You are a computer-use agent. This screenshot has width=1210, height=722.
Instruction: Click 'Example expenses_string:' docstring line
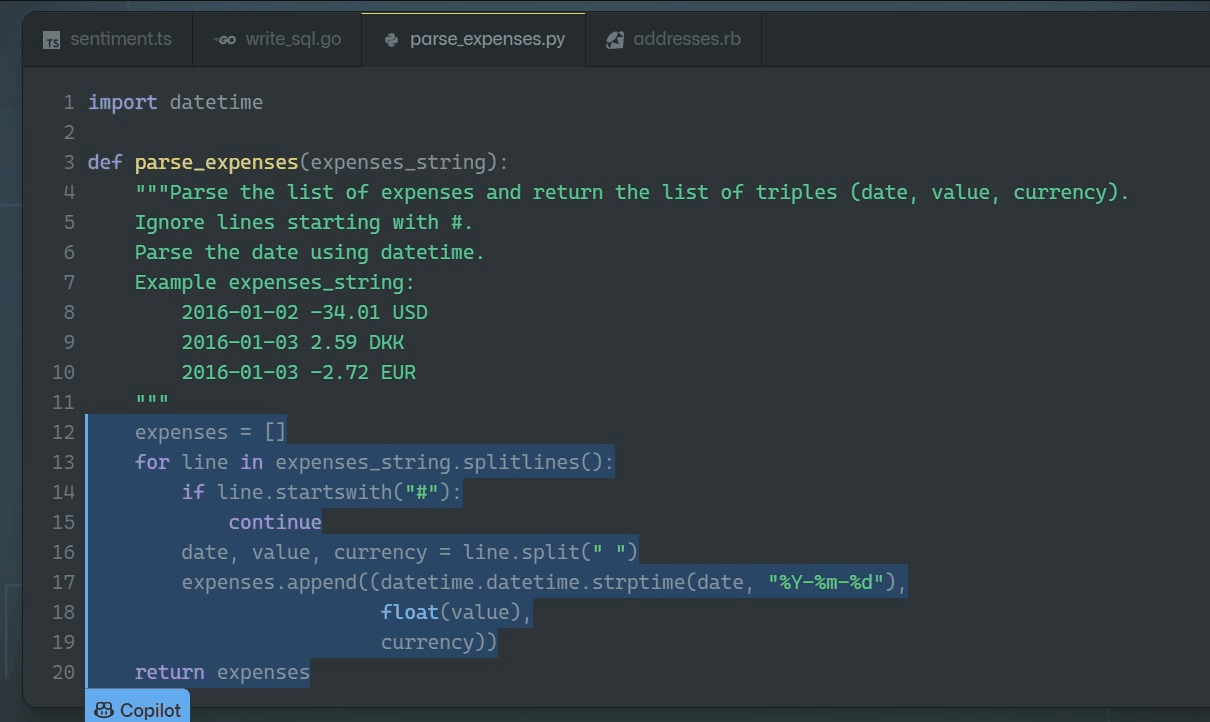click(275, 282)
